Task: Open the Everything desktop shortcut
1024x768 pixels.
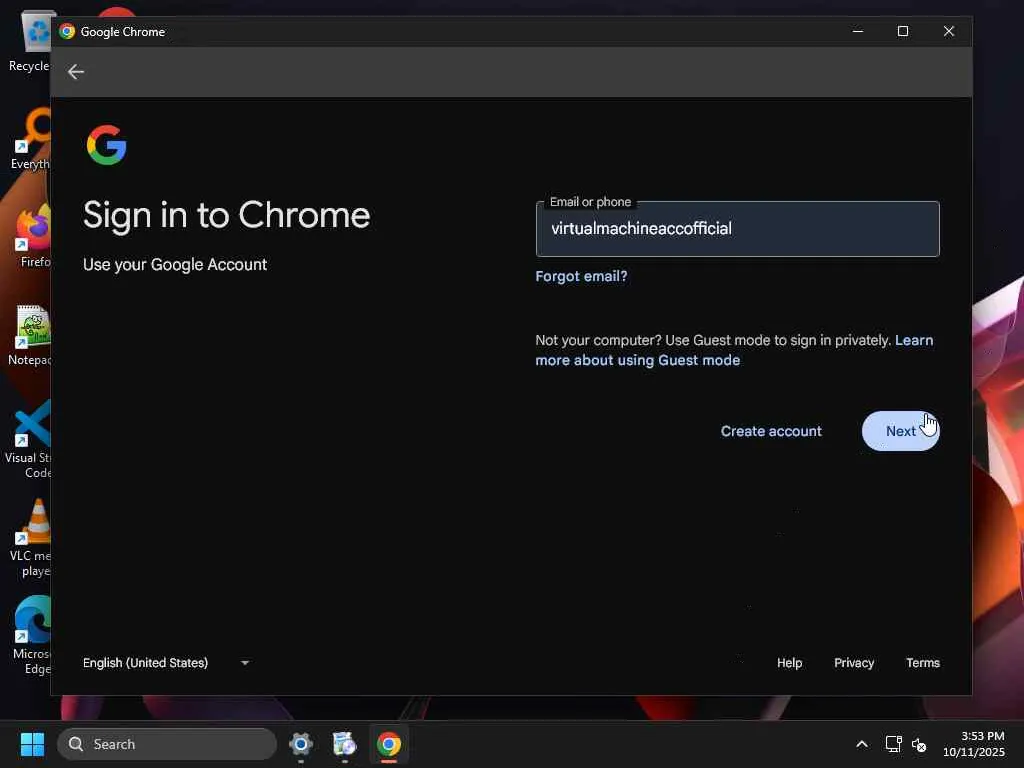Action: tap(31, 138)
